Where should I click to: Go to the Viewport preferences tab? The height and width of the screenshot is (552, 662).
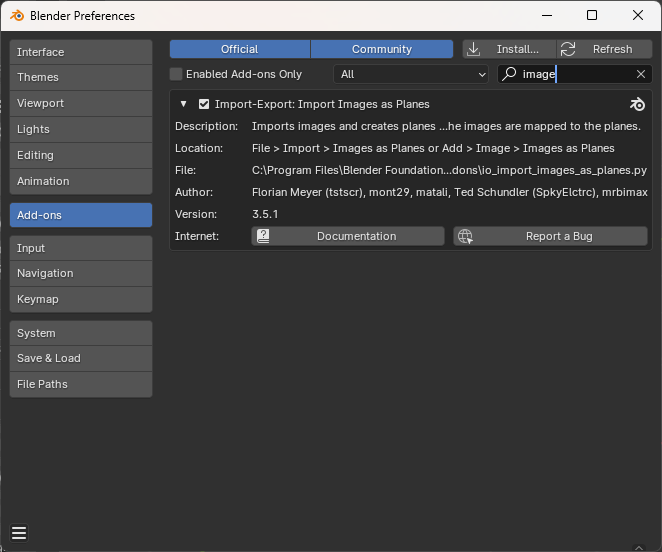coord(80,103)
